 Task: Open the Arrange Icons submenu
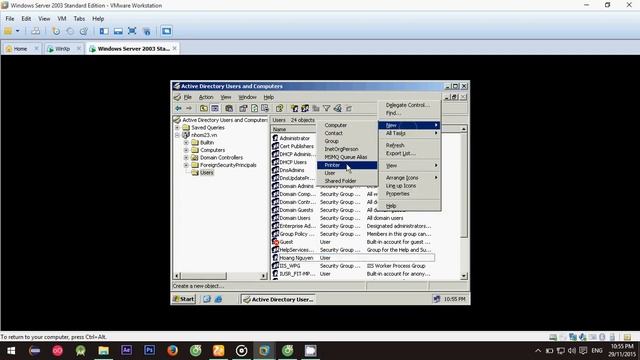point(409,178)
